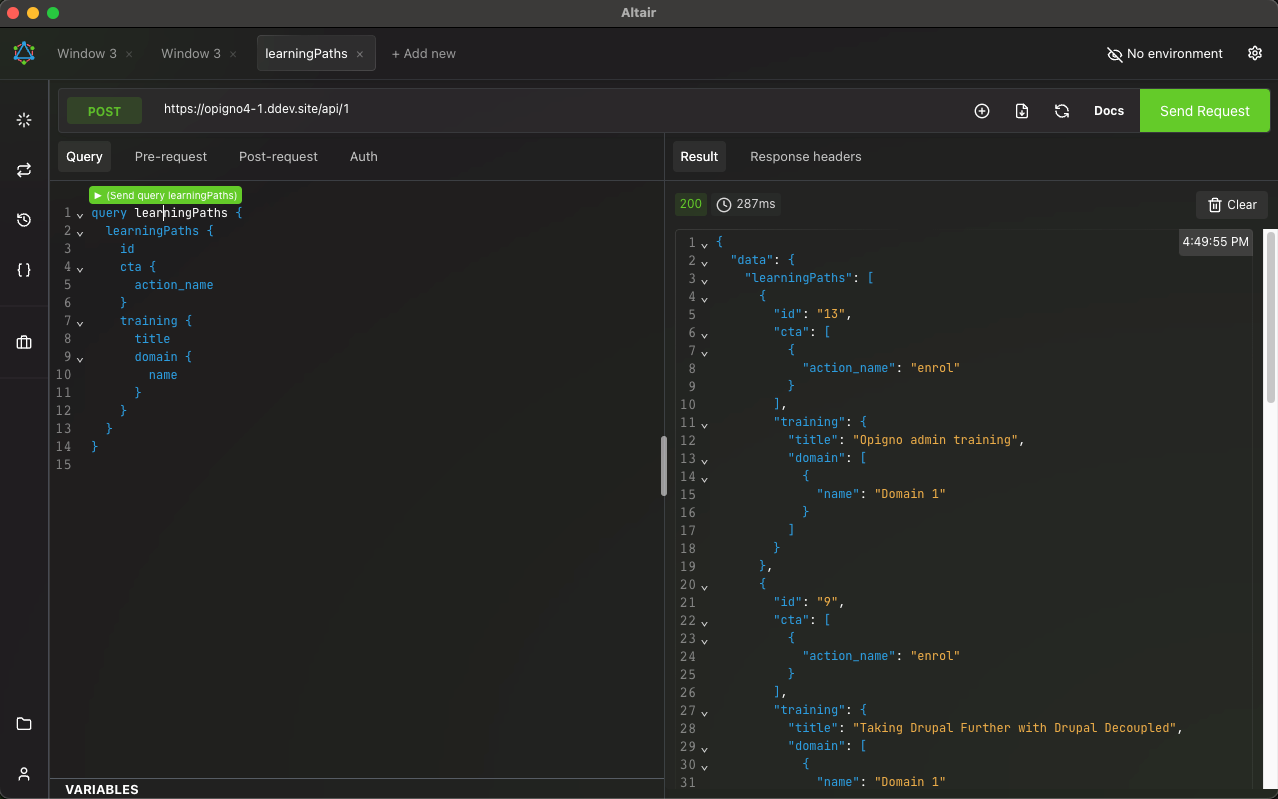The height and width of the screenshot is (799, 1278).
Task: Click the 287ms response time
Action: pos(756,204)
